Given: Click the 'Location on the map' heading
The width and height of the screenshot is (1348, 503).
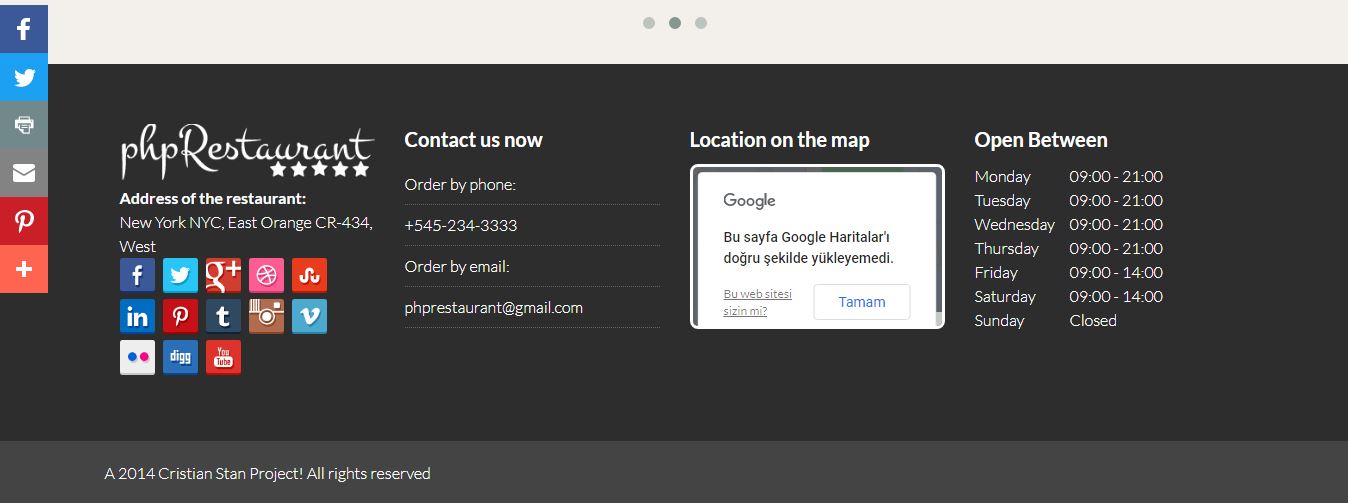Looking at the screenshot, I should (x=780, y=140).
